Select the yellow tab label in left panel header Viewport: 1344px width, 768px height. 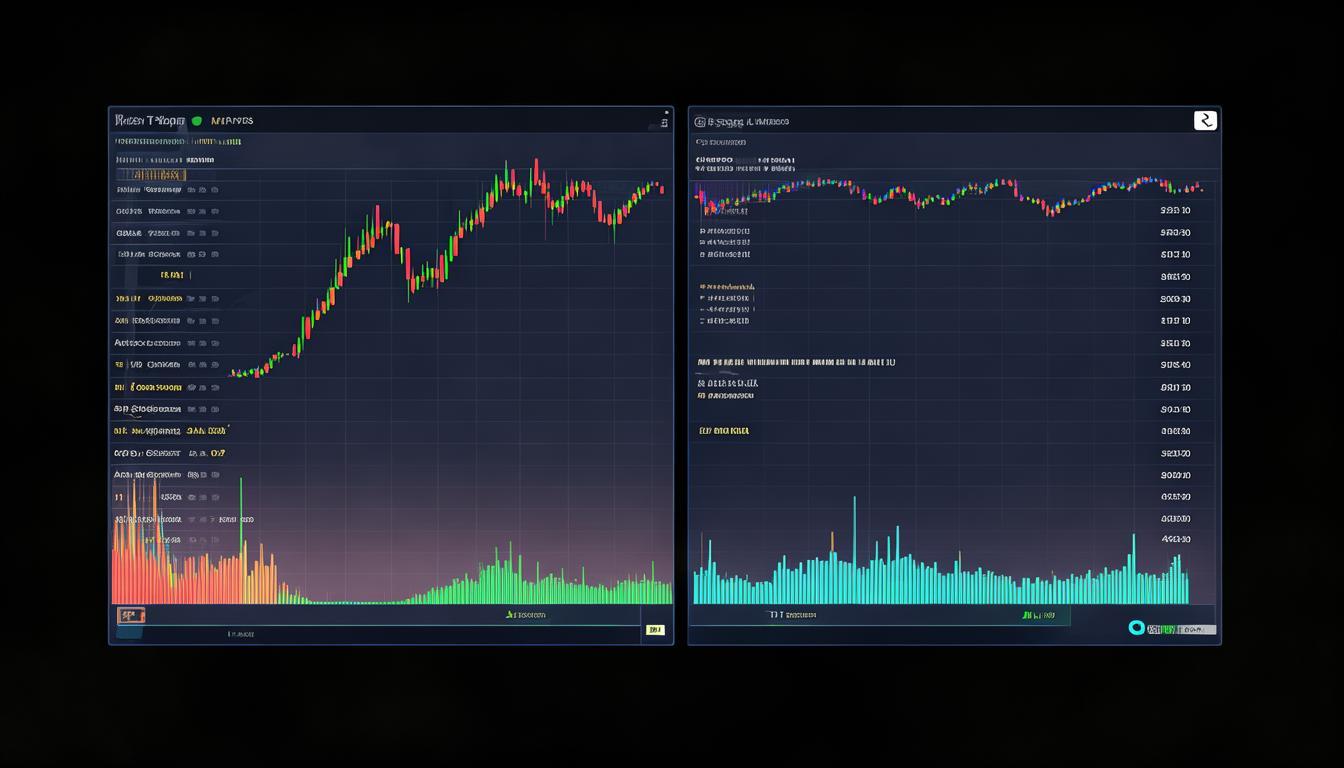tap(231, 121)
